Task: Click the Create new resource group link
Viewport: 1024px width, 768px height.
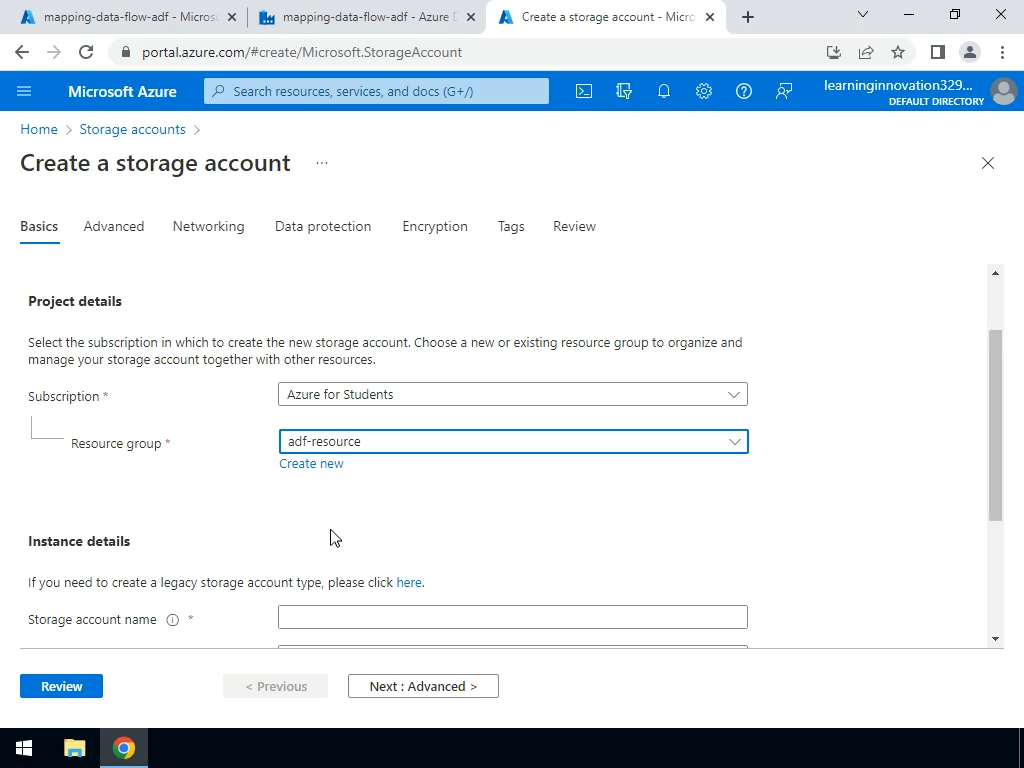Action: pyautogui.click(x=311, y=464)
